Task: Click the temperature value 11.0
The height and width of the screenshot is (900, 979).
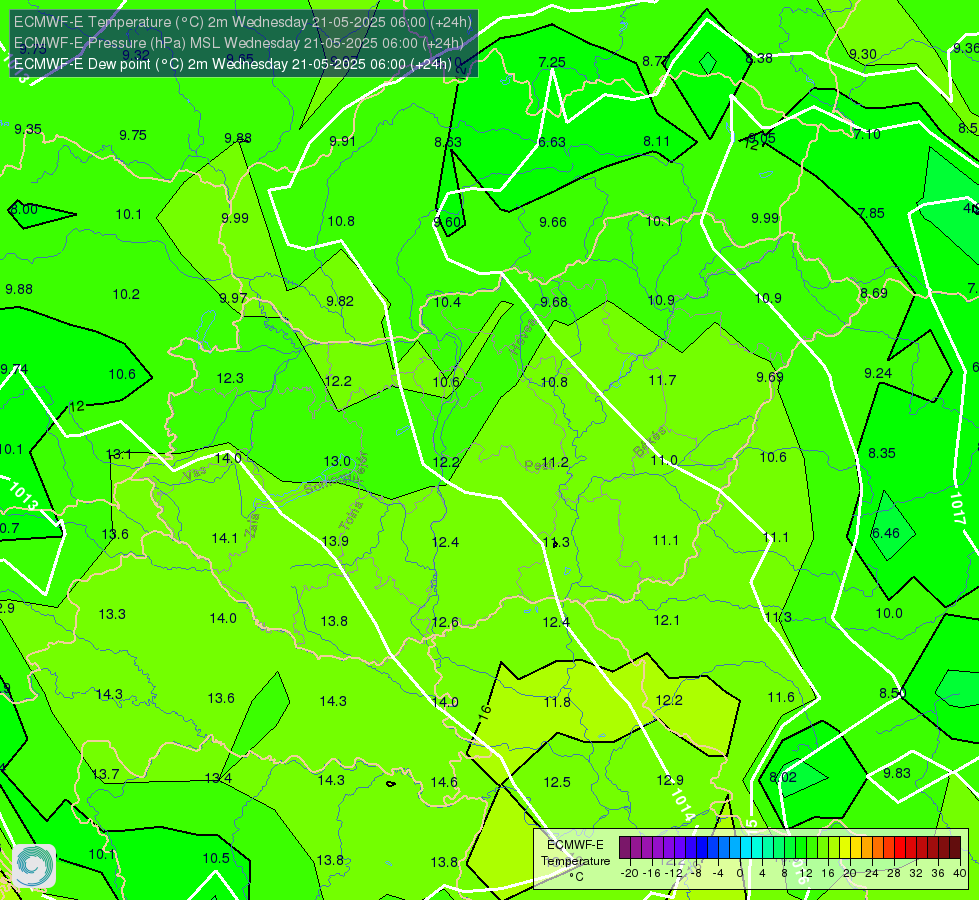Action: 664,460
